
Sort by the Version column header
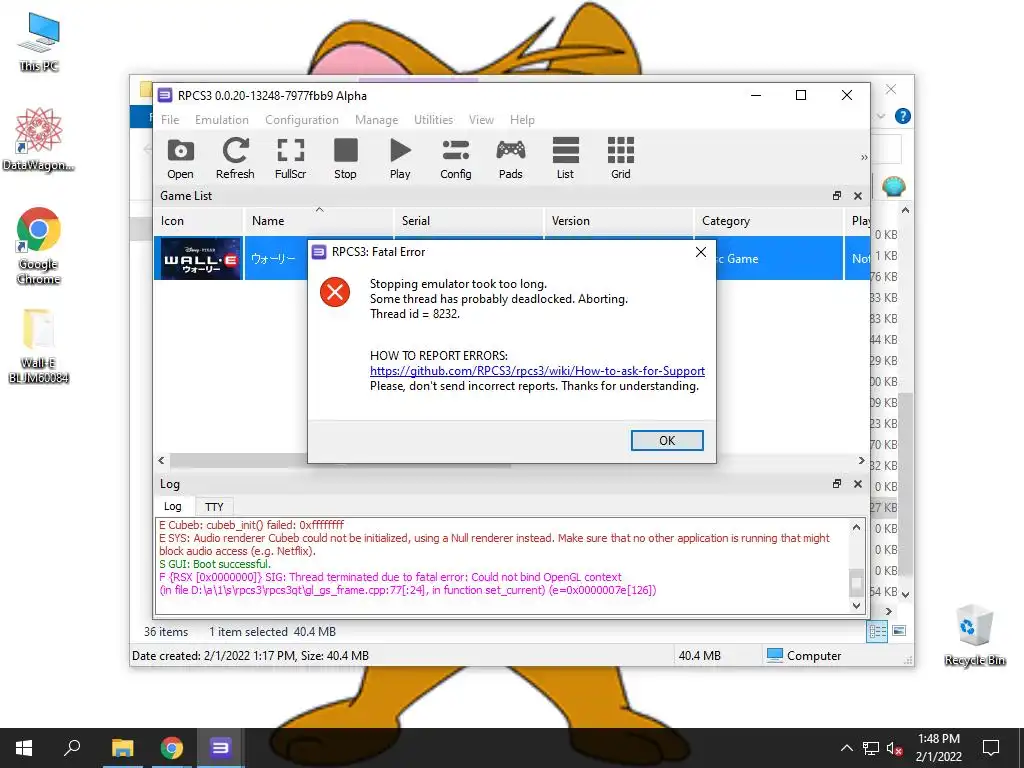[x=618, y=221]
